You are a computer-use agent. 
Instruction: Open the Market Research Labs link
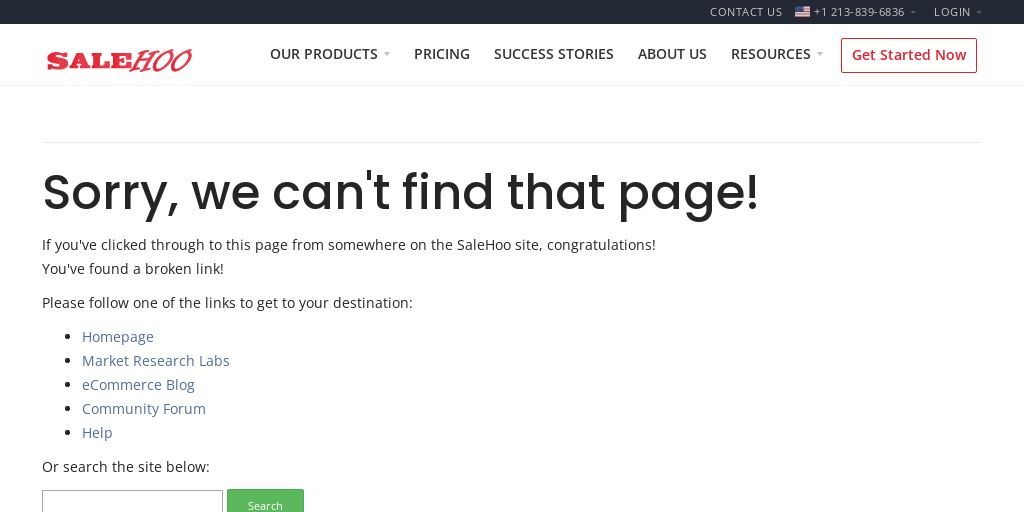click(x=156, y=361)
